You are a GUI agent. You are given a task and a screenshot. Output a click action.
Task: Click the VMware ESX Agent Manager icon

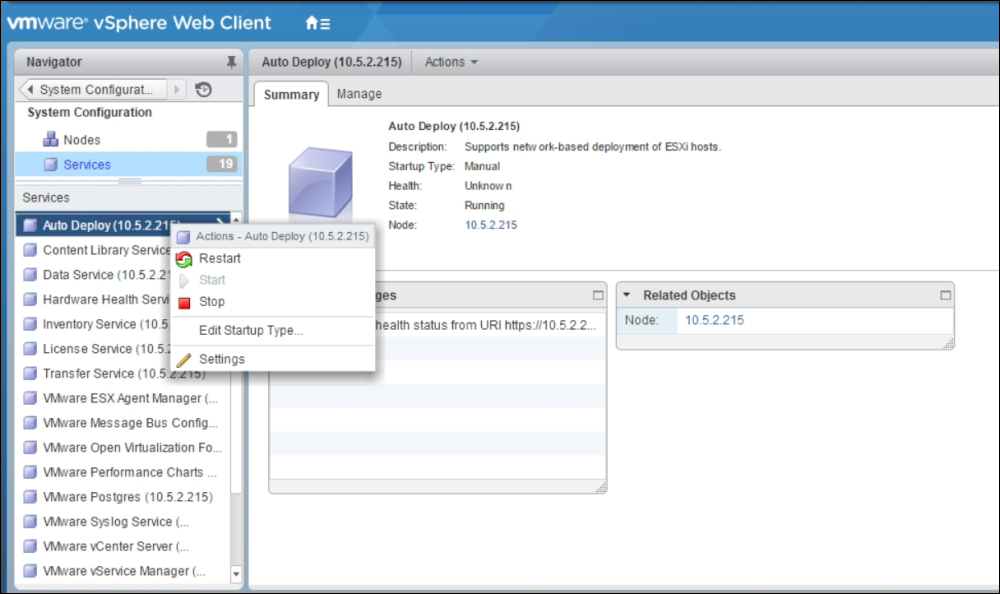[x=30, y=398]
